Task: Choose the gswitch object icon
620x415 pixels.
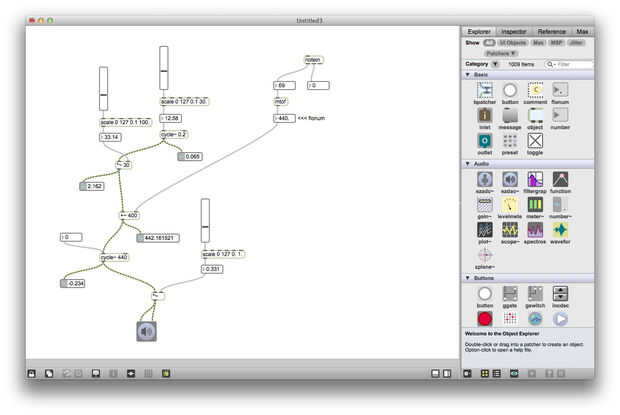Action: click(x=535, y=294)
